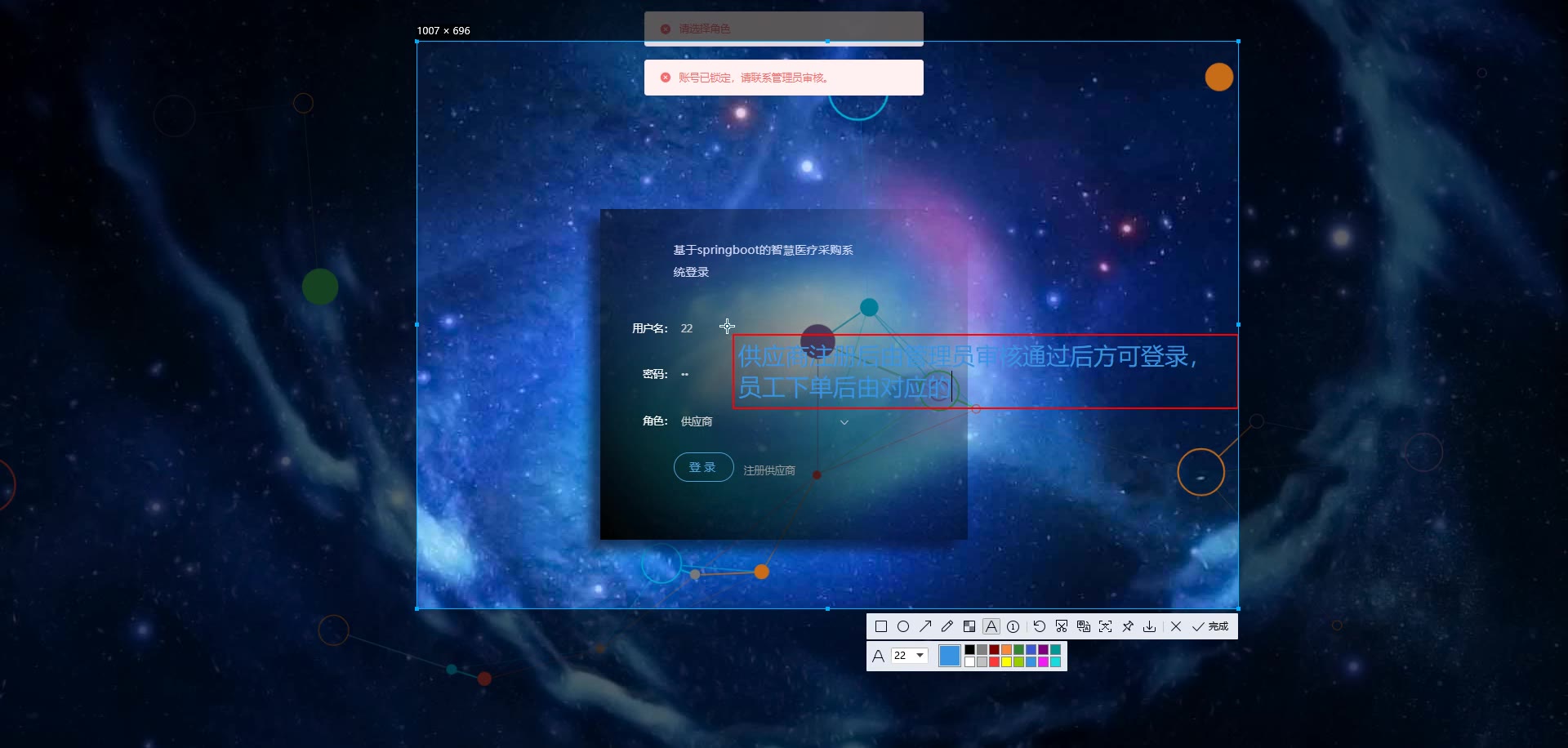This screenshot has width=1568, height=748.
Task: Save the screenshot with download icon
Action: (x=1150, y=626)
